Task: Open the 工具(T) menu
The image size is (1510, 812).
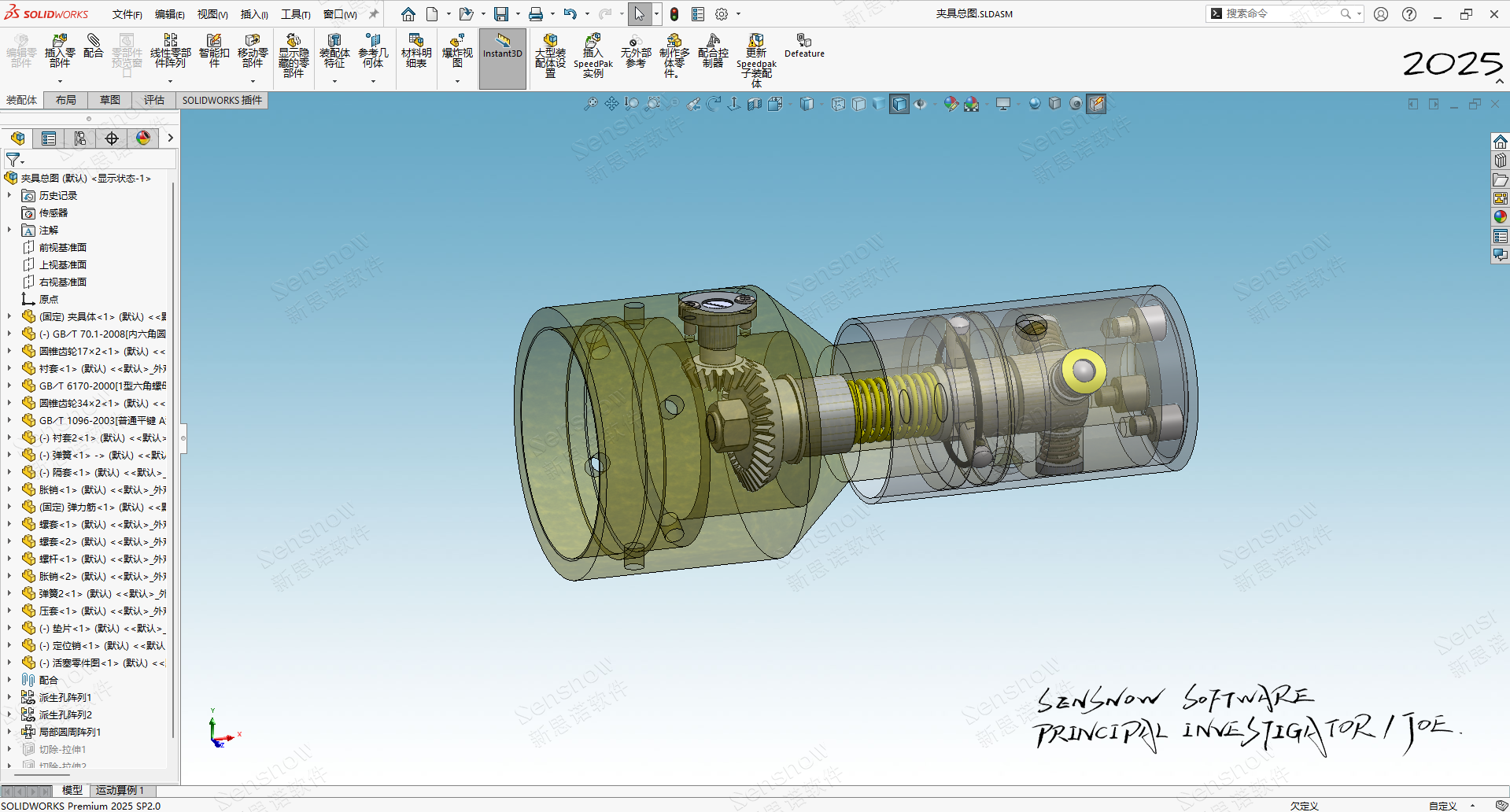Action: [x=296, y=14]
